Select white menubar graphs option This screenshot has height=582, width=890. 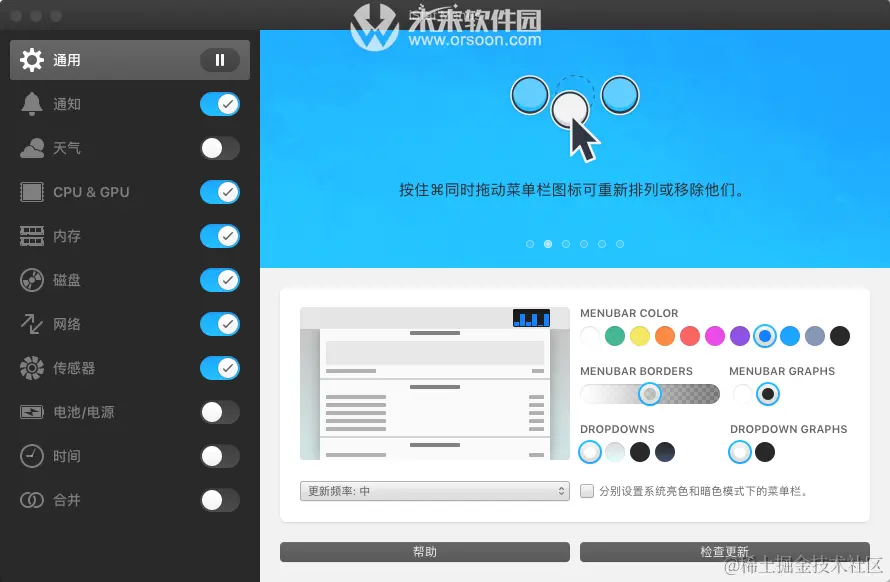click(x=742, y=394)
